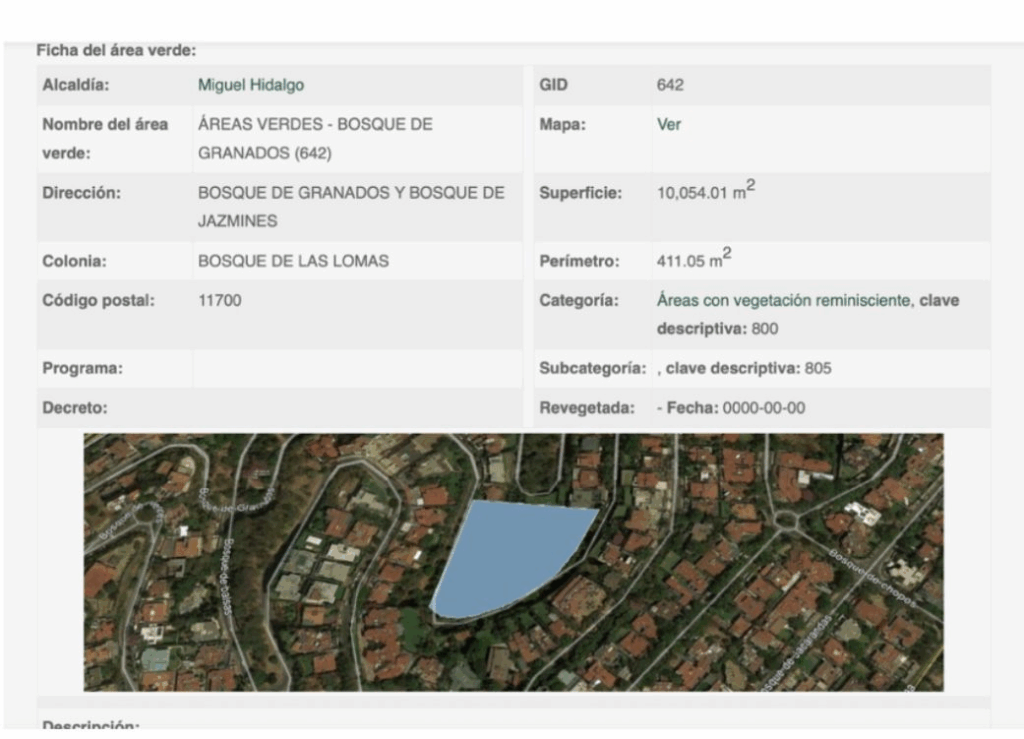Click the postal code value 11700
Viewport: 1024px width, 739px height.
[x=220, y=300]
